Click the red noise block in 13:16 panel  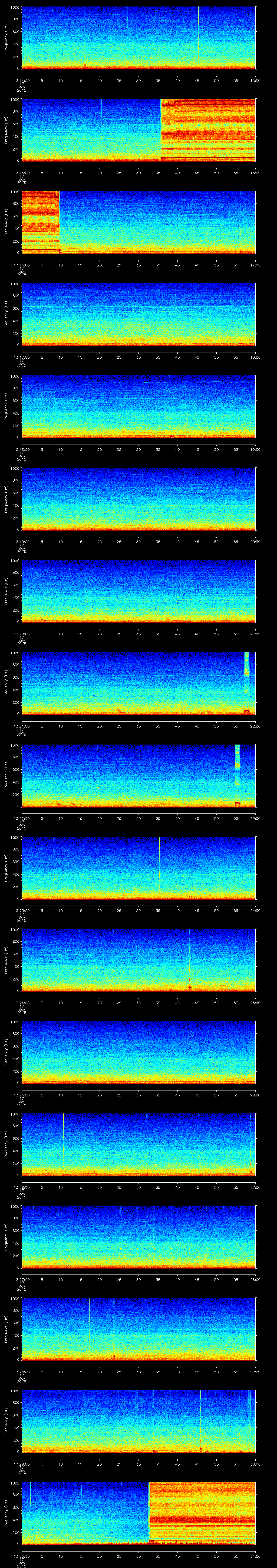point(40,222)
